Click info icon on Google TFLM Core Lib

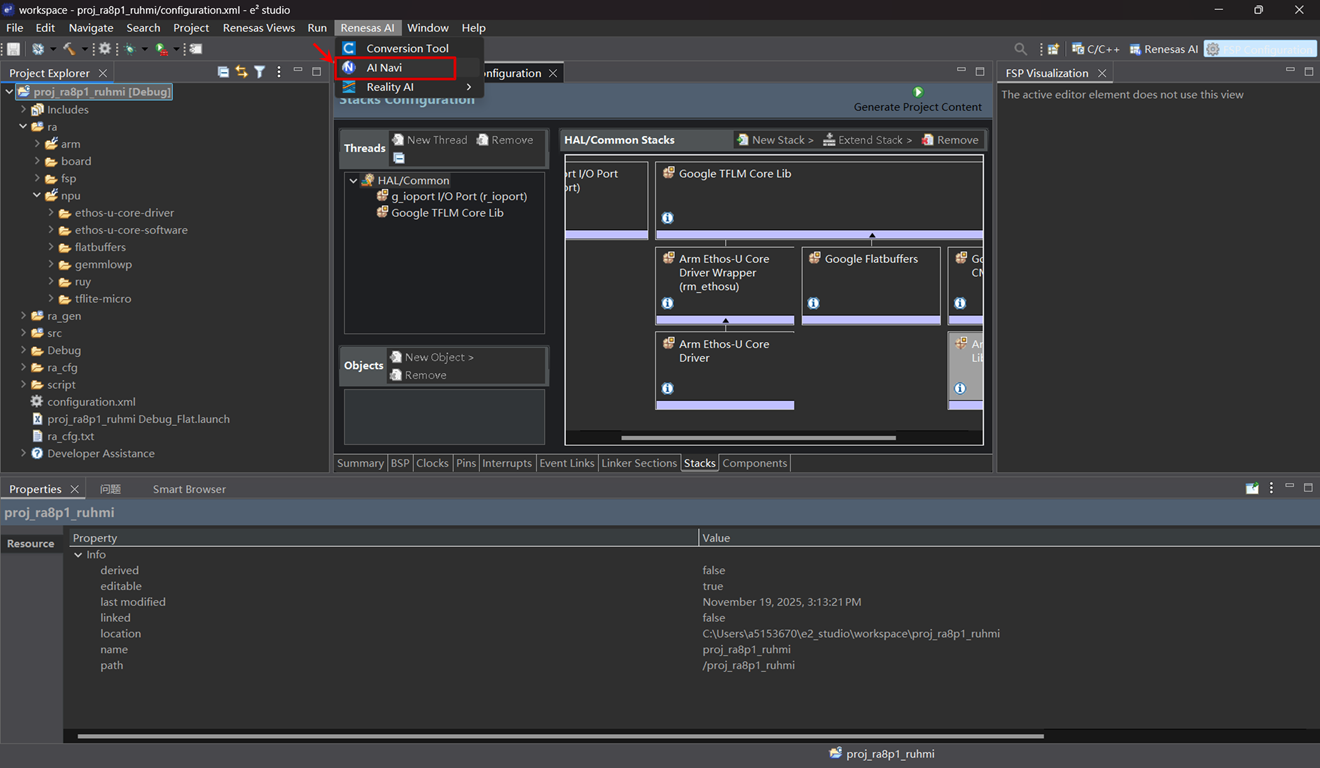pos(667,218)
